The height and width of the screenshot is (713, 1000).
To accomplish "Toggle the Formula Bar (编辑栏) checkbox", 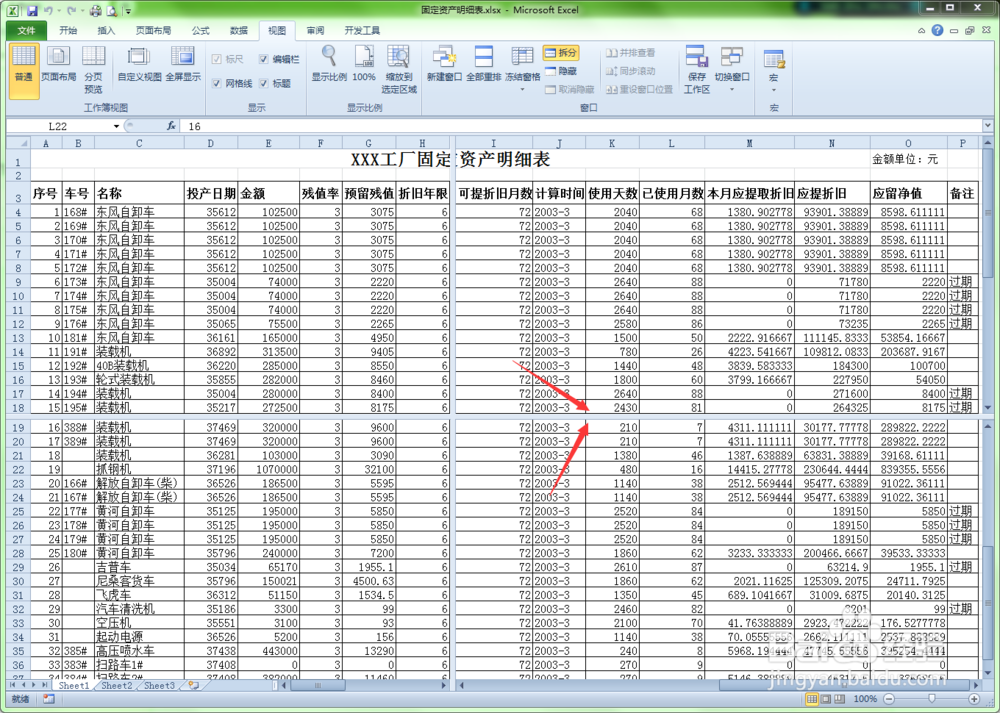I will (x=263, y=59).
